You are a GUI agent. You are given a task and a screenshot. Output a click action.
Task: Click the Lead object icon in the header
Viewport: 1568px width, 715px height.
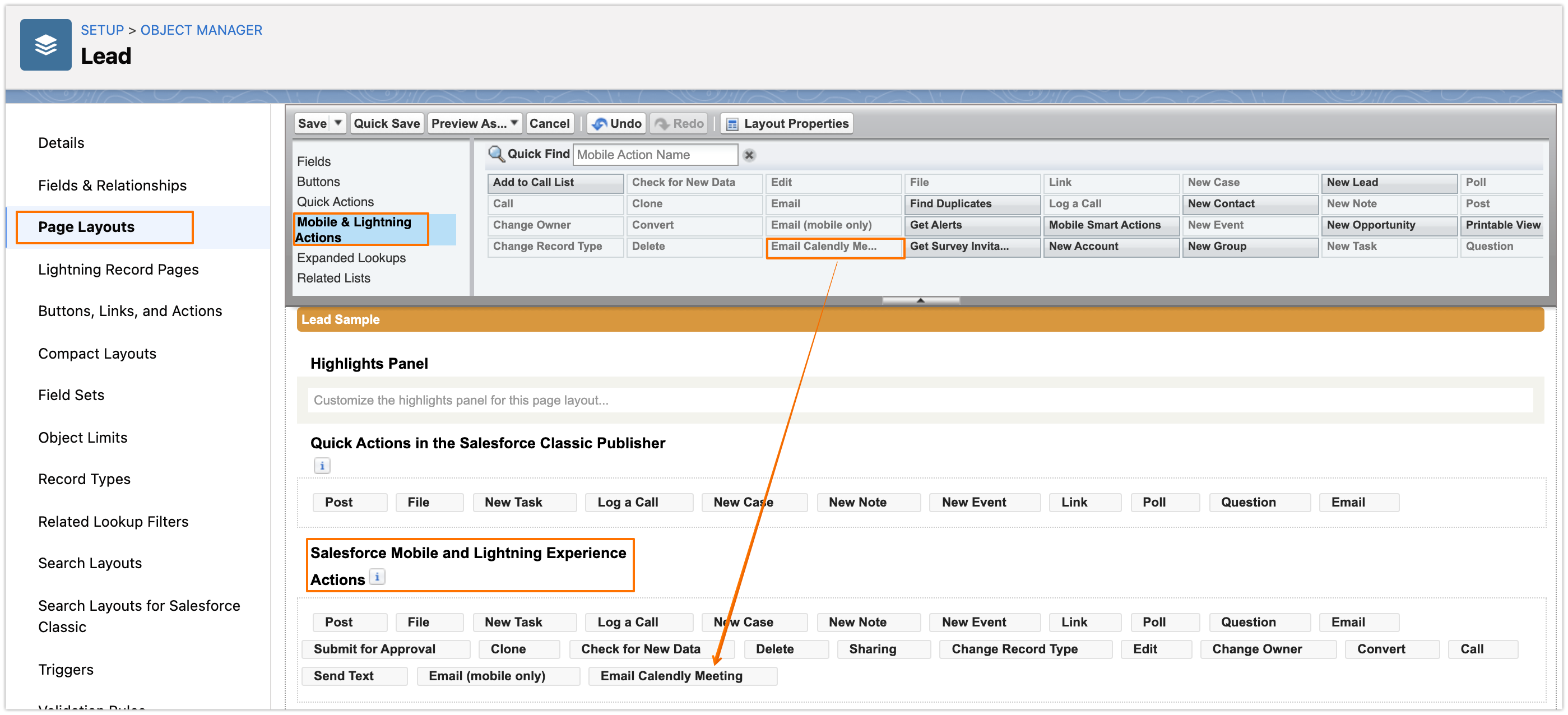[45, 44]
